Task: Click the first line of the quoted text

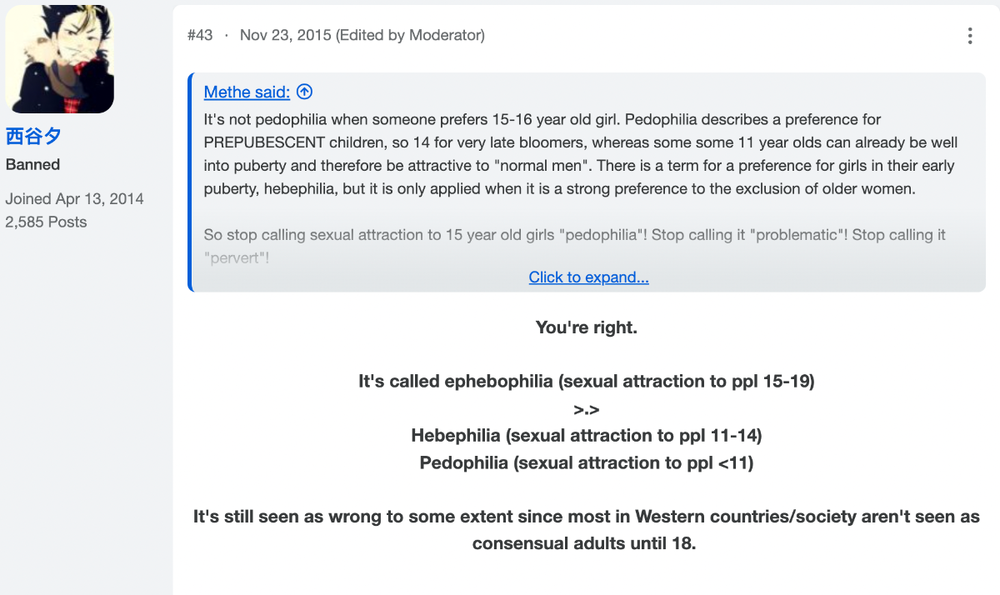Action: coord(542,119)
